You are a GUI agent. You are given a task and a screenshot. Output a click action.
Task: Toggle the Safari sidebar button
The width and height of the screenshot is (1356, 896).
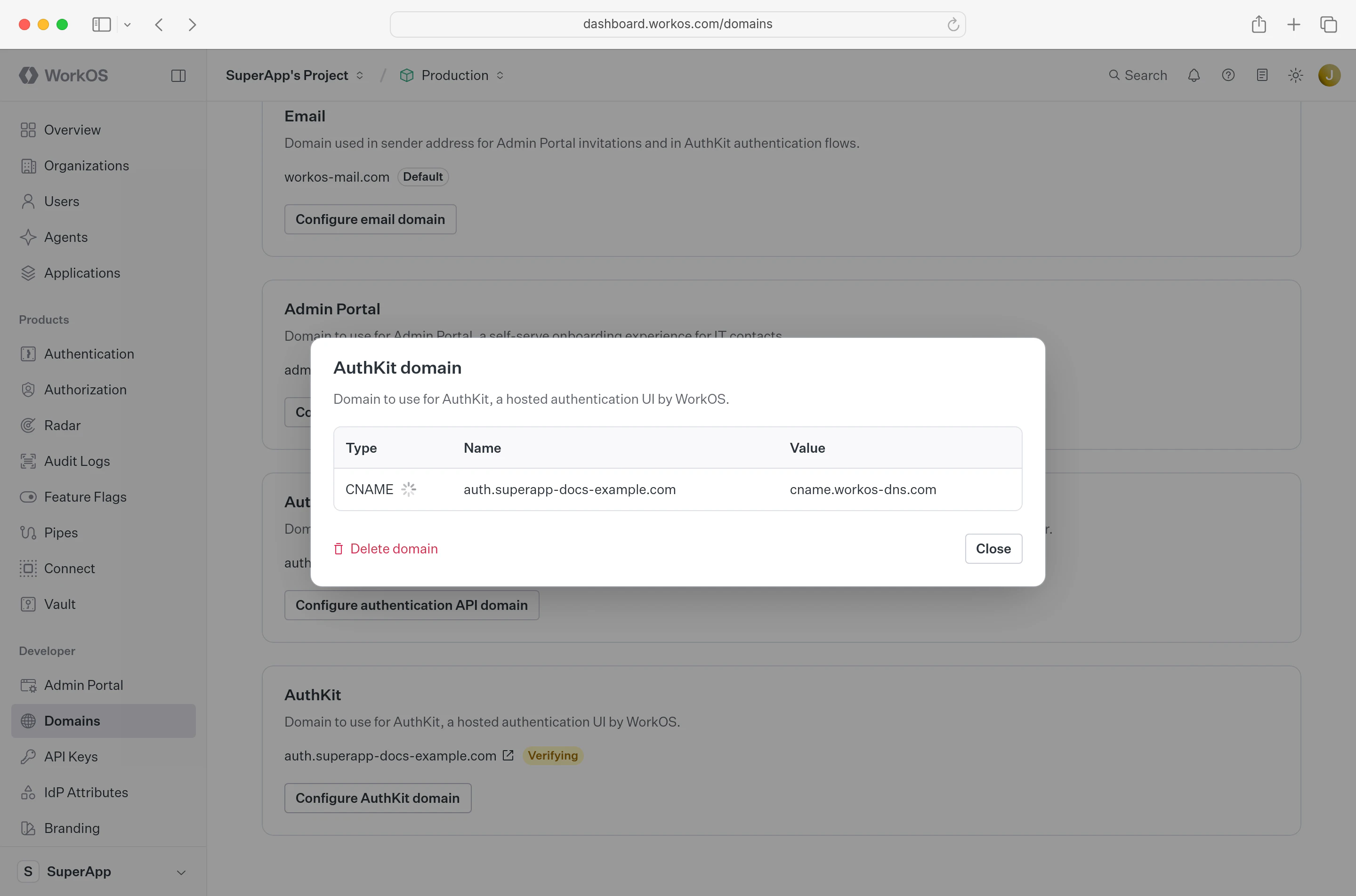tap(101, 24)
